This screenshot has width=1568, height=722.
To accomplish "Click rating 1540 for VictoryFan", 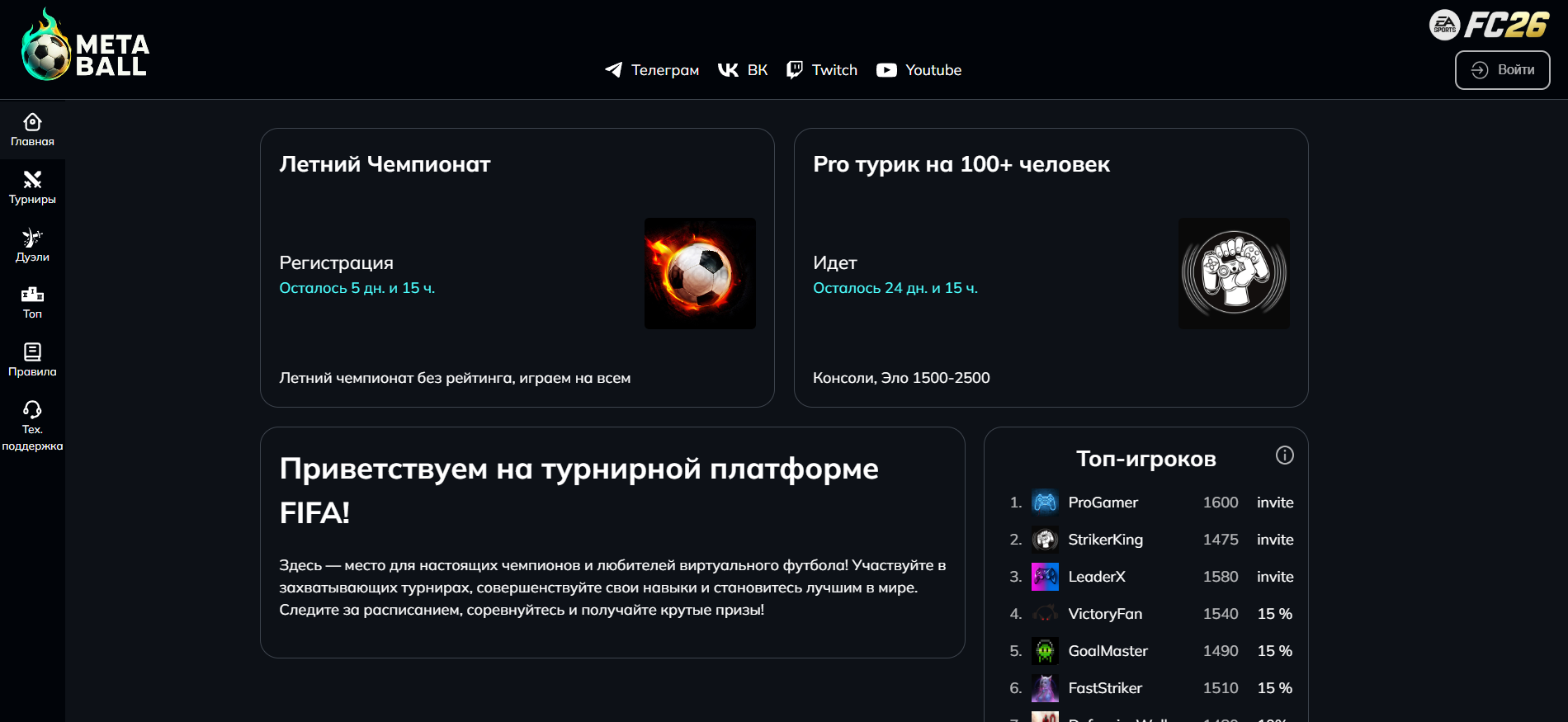I will click(1221, 614).
